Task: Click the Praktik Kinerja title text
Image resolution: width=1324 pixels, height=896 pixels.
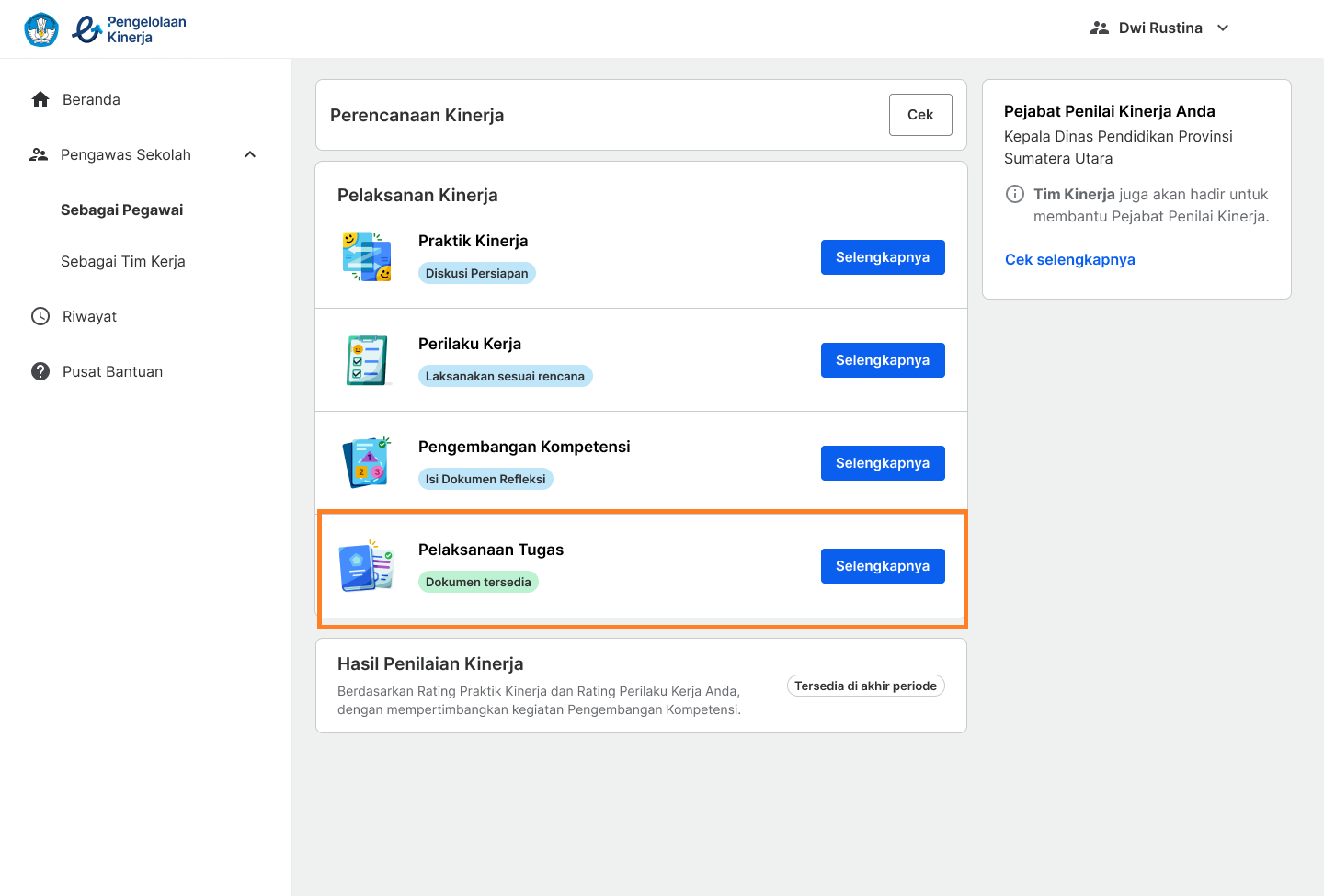Action: click(x=473, y=241)
